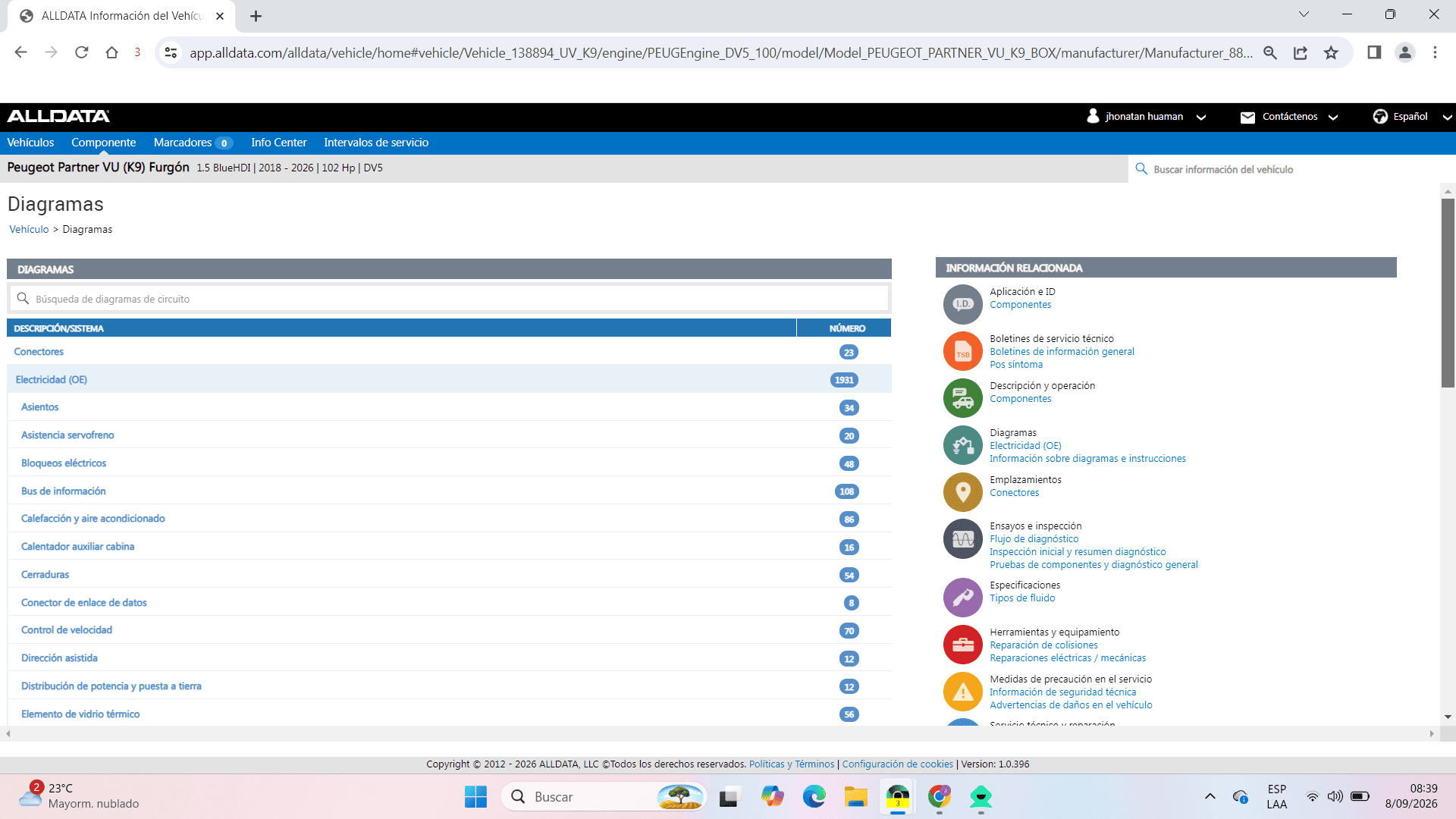This screenshot has width=1456, height=819.
Task: Open the Marcadores menu
Action: 193,143
